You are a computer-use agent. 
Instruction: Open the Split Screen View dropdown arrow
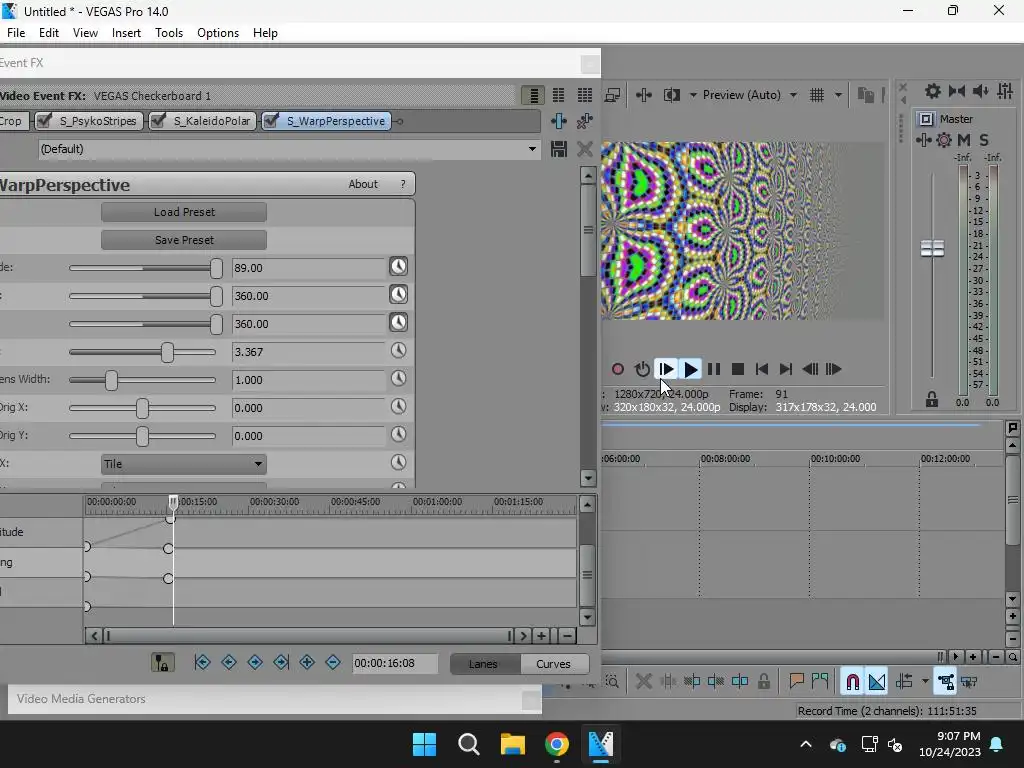click(x=693, y=95)
